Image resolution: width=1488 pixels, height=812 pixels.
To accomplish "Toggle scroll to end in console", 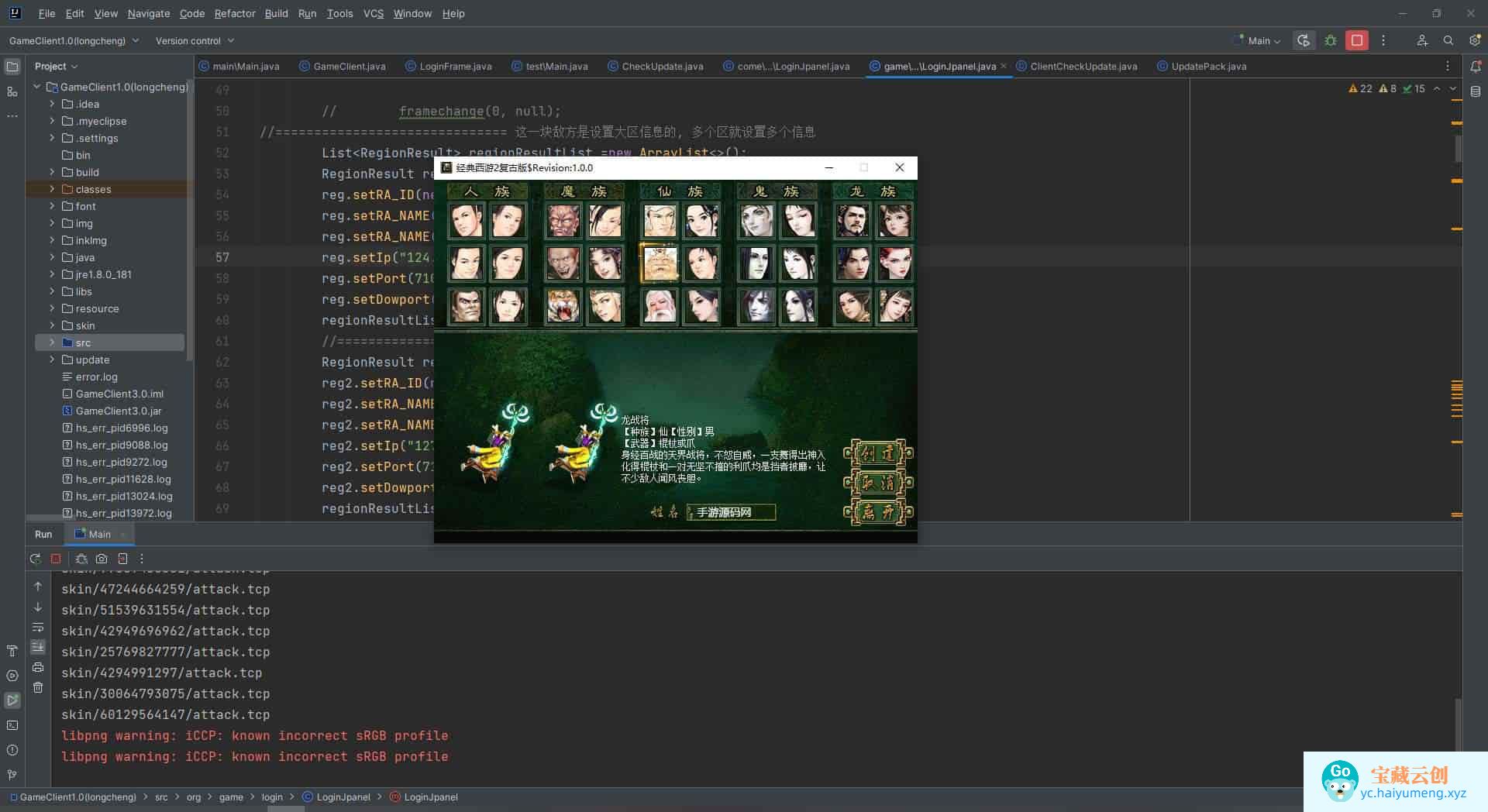I will pyautogui.click(x=38, y=647).
